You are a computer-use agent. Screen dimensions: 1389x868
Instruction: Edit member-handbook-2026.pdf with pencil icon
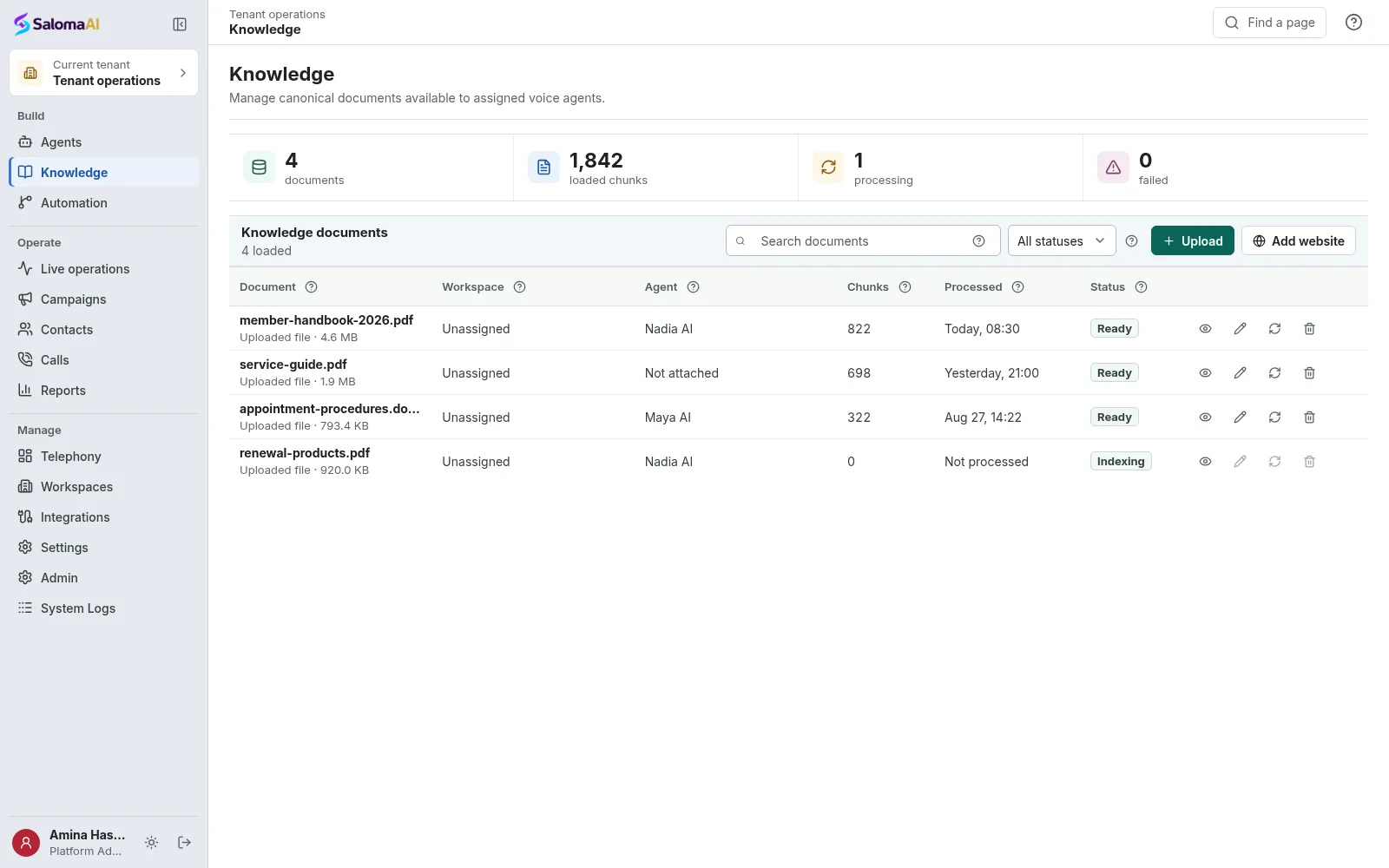coord(1240,329)
